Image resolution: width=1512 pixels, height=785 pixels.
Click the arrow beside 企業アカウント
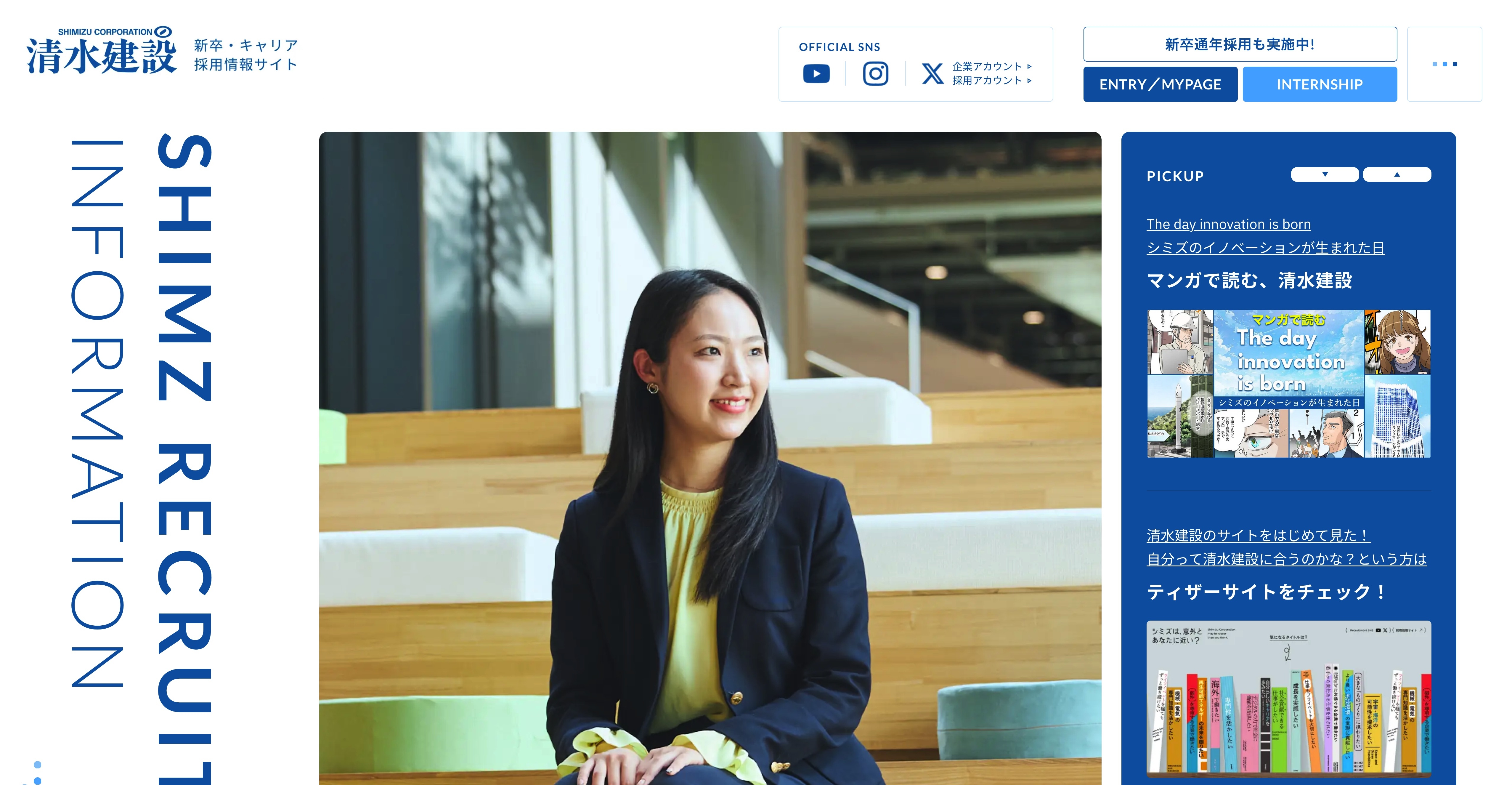click(1030, 66)
